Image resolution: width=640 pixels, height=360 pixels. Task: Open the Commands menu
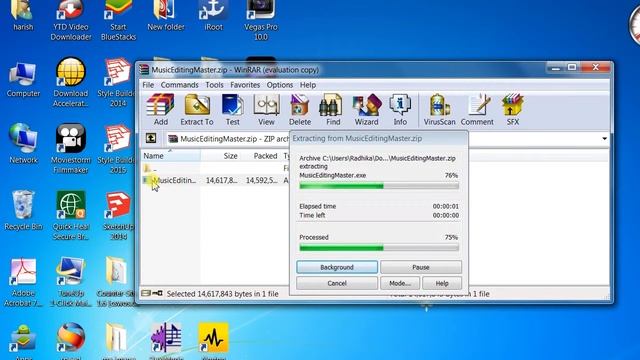tap(179, 85)
